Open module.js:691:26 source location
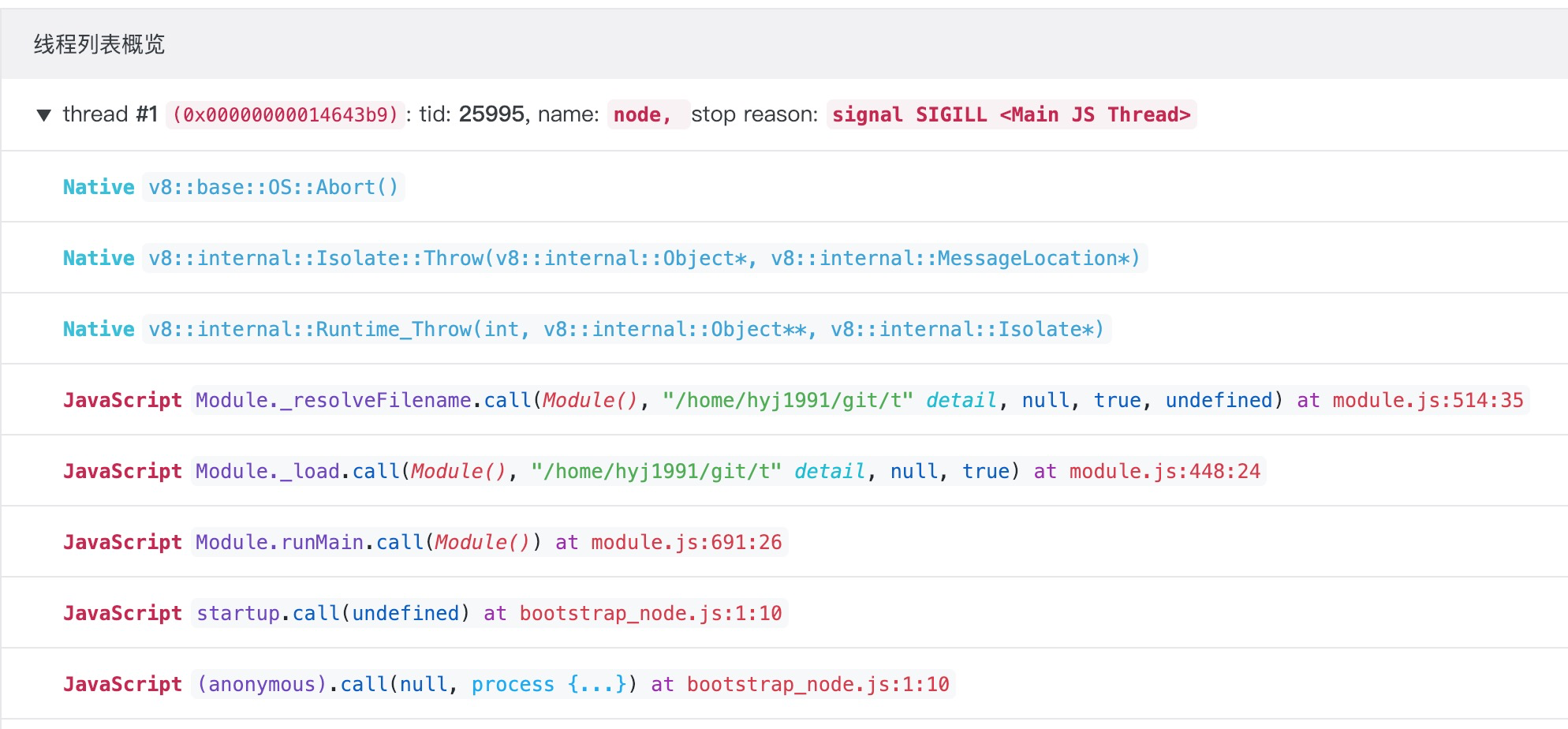This screenshot has height=729, width=1568. pos(686,543)
